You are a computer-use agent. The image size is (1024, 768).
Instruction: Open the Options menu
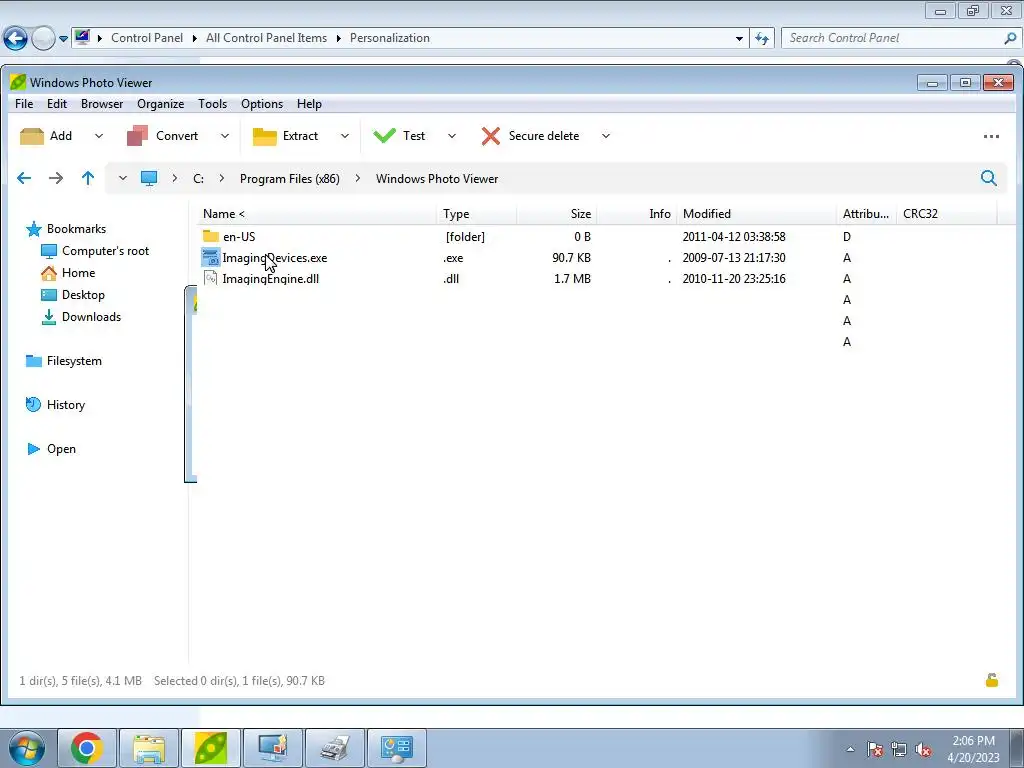click(262, 104)
